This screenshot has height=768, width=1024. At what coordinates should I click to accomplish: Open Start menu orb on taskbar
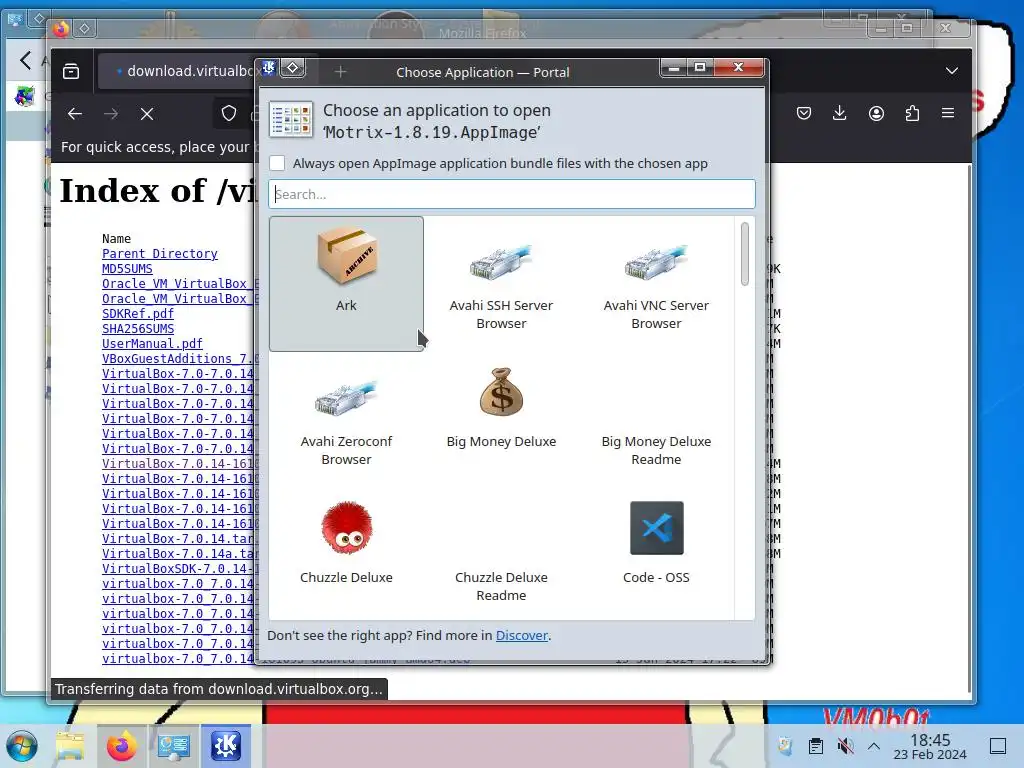click(22, 746)
